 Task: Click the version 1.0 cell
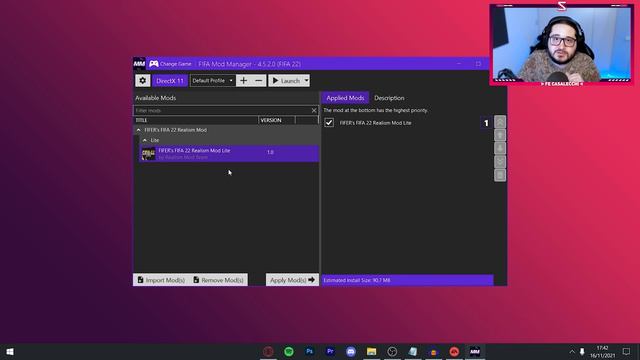point(270,152)
